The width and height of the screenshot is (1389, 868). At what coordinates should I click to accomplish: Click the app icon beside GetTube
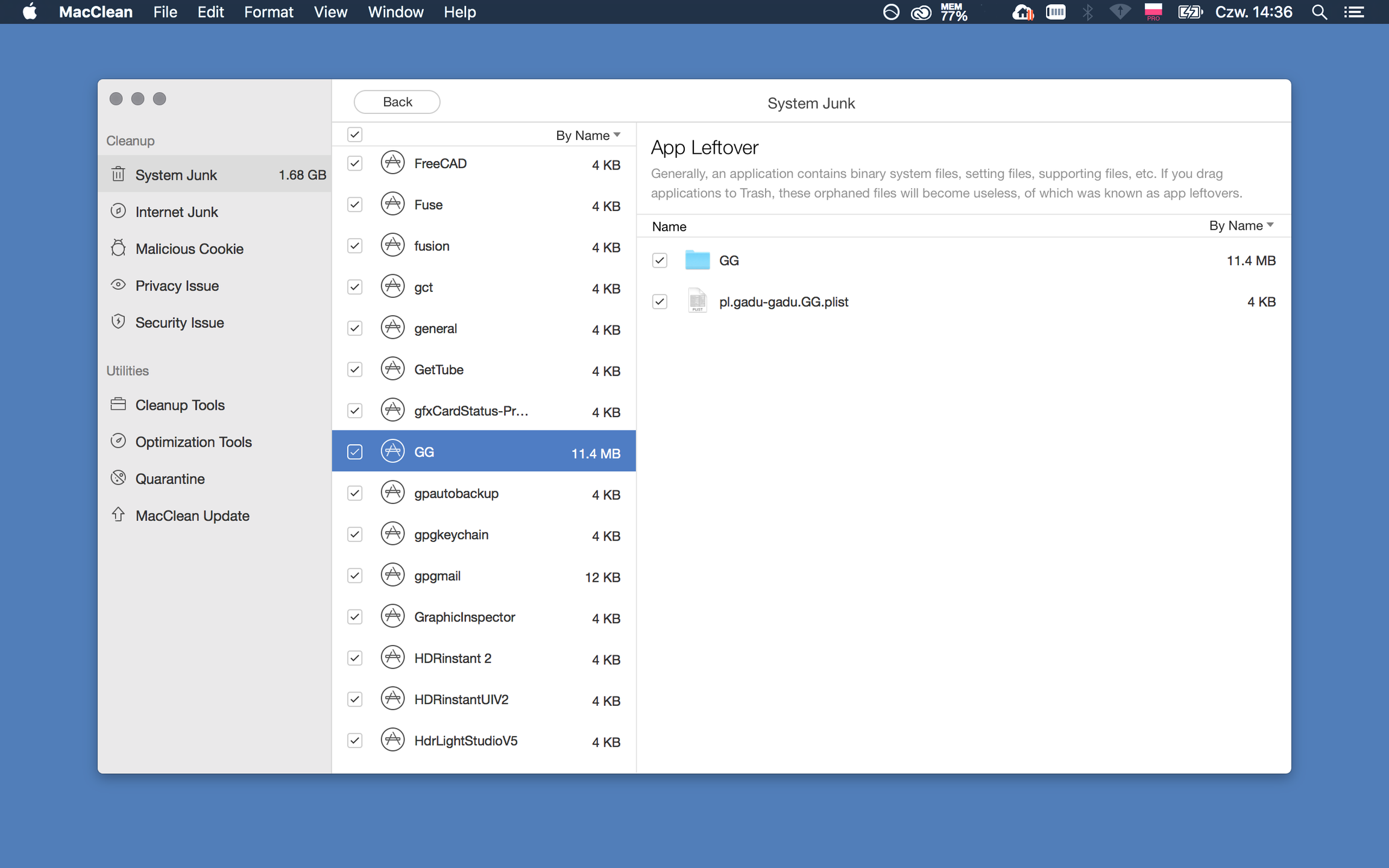pos(392,369)
